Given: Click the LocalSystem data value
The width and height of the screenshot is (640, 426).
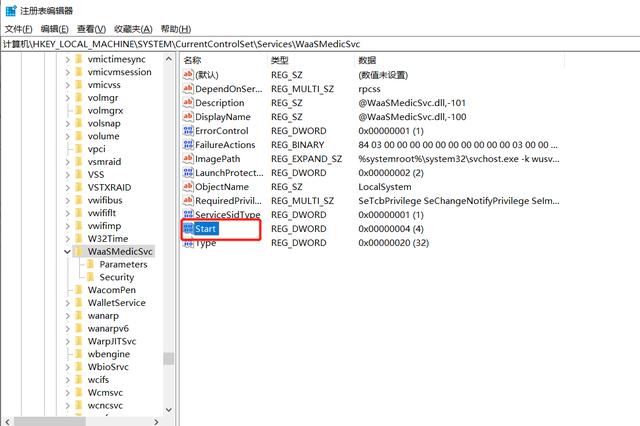Looking at the screenshot, I should pos(384,186).
